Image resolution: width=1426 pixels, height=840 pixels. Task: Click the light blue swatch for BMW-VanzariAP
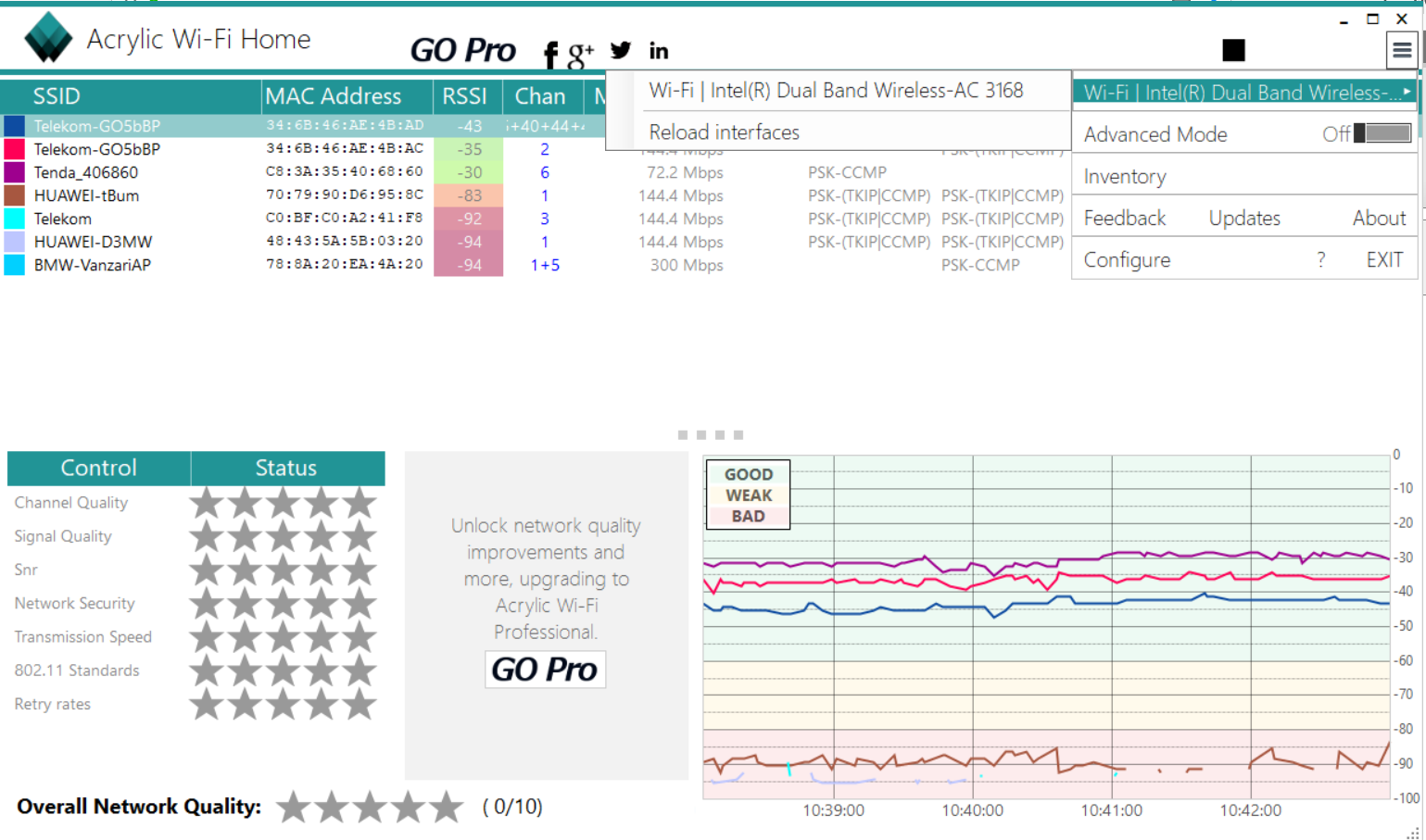pyautogui.click(x=15, y=264)
